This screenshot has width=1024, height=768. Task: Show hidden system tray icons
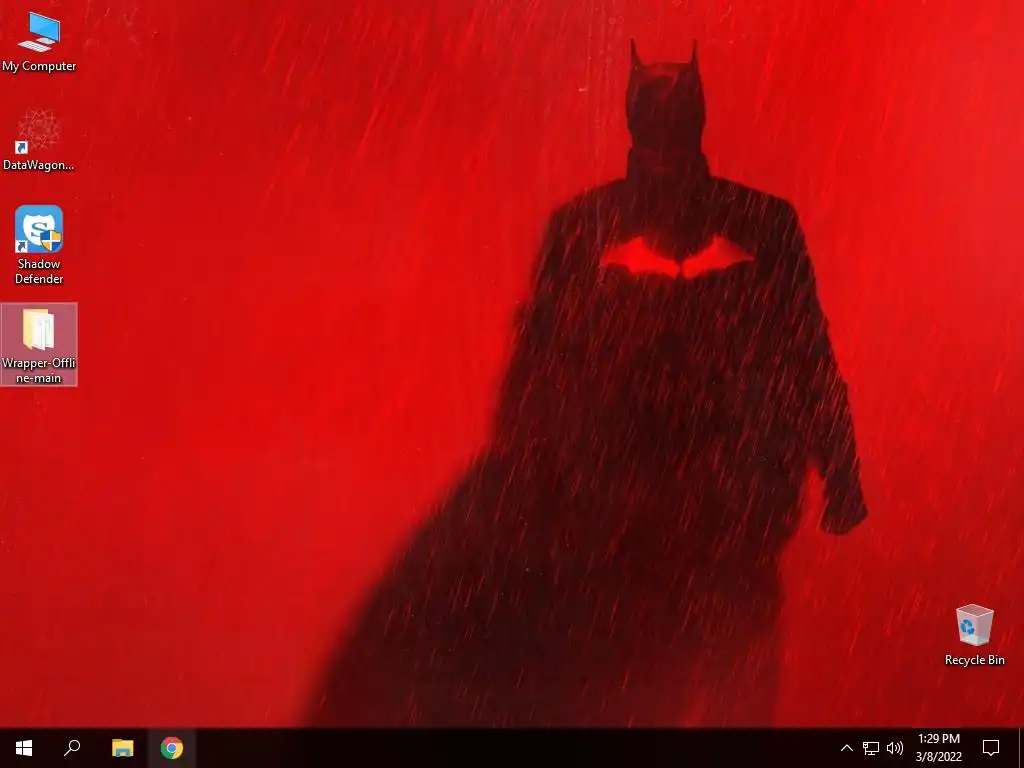coord(846,748)
